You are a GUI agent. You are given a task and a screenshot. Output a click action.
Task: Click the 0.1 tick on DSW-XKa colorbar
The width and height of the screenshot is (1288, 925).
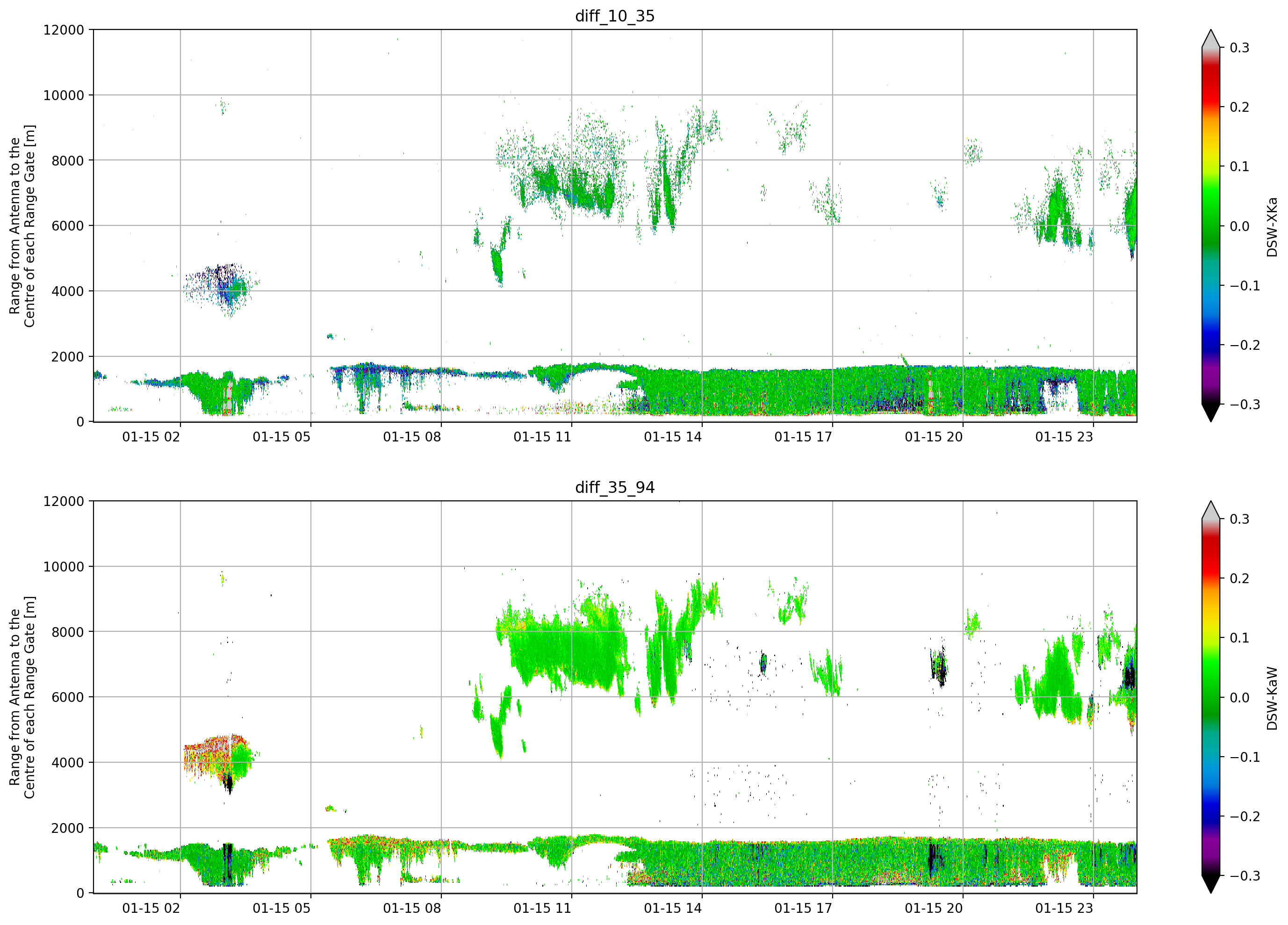tap(1239, 166)
